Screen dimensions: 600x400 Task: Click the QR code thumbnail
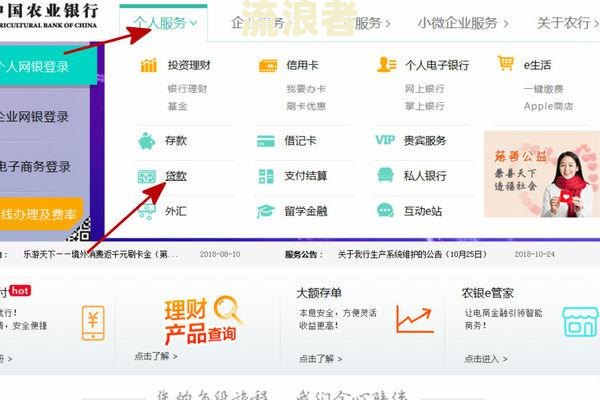pos(80,229)
